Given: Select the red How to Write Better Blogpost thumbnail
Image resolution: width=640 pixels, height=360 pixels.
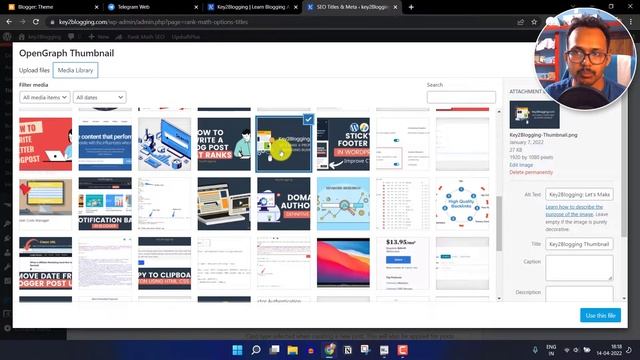Looking at the screenshot, I should coord(45,144).
